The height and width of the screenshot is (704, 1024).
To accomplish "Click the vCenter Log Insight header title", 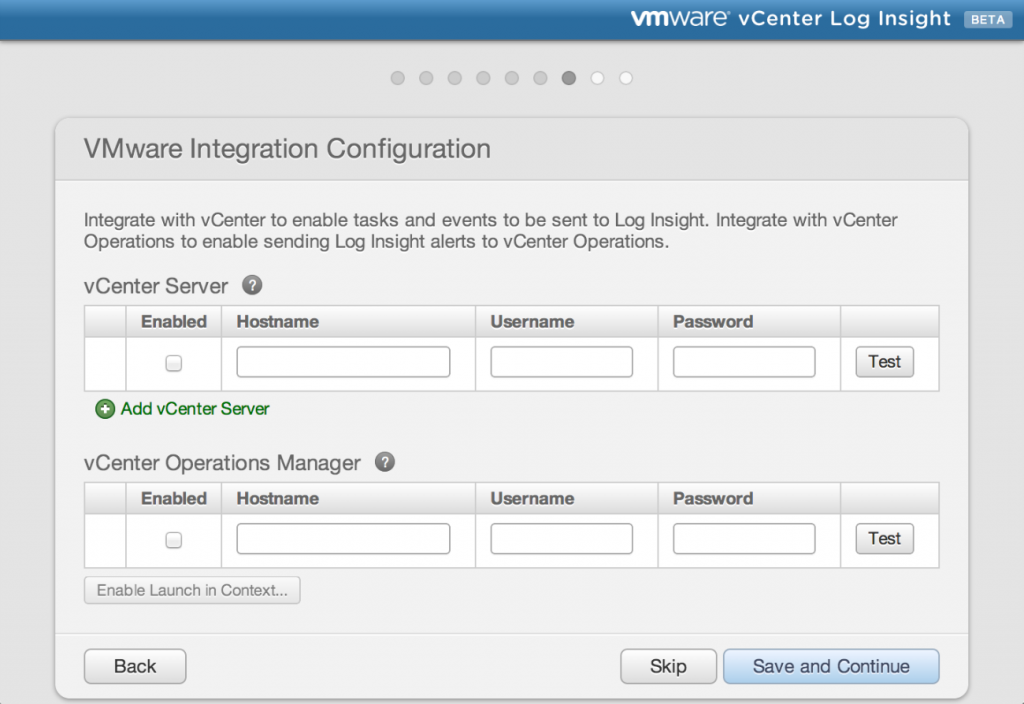I will (x=844, y=19).
